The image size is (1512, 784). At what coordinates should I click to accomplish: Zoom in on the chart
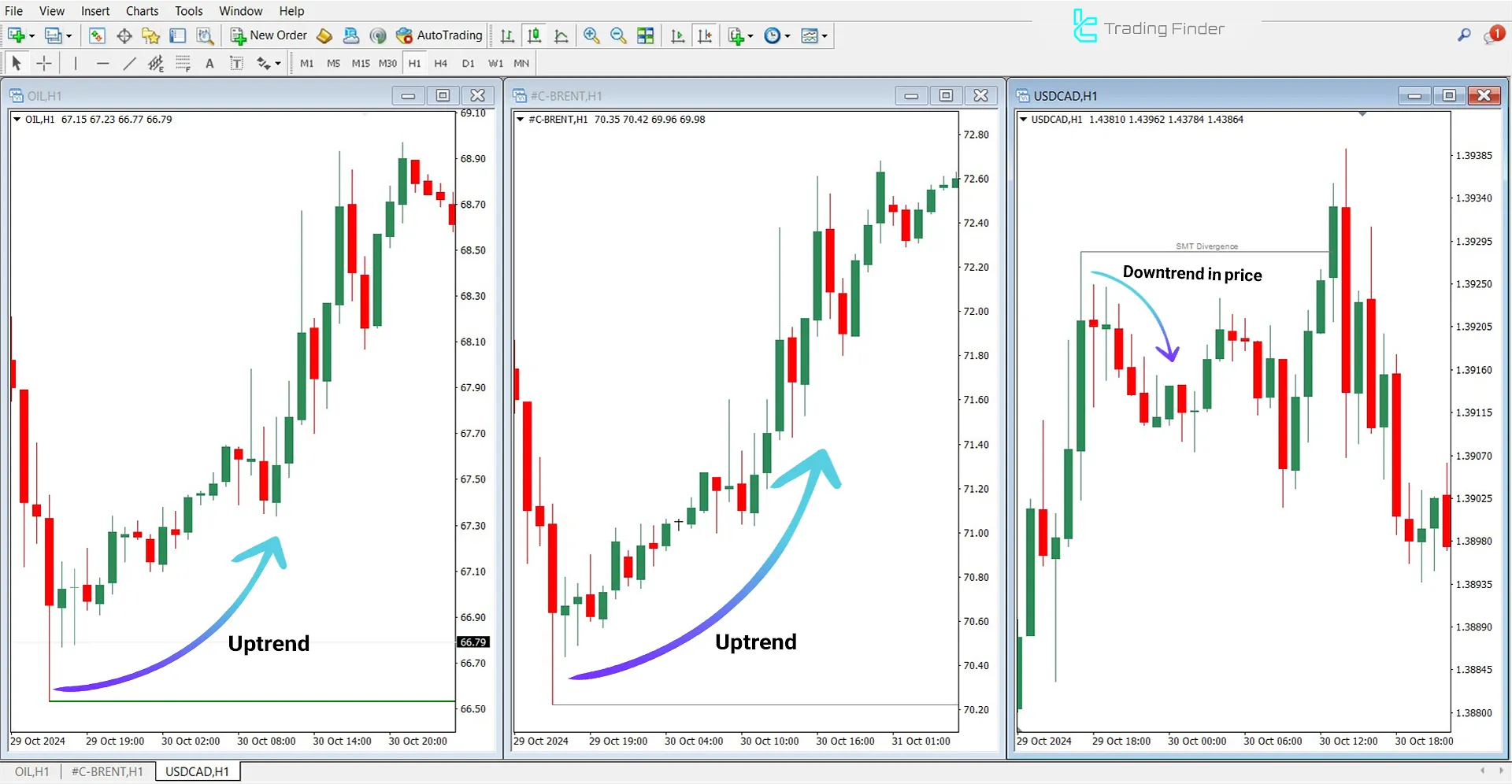[x=592, y=35]
